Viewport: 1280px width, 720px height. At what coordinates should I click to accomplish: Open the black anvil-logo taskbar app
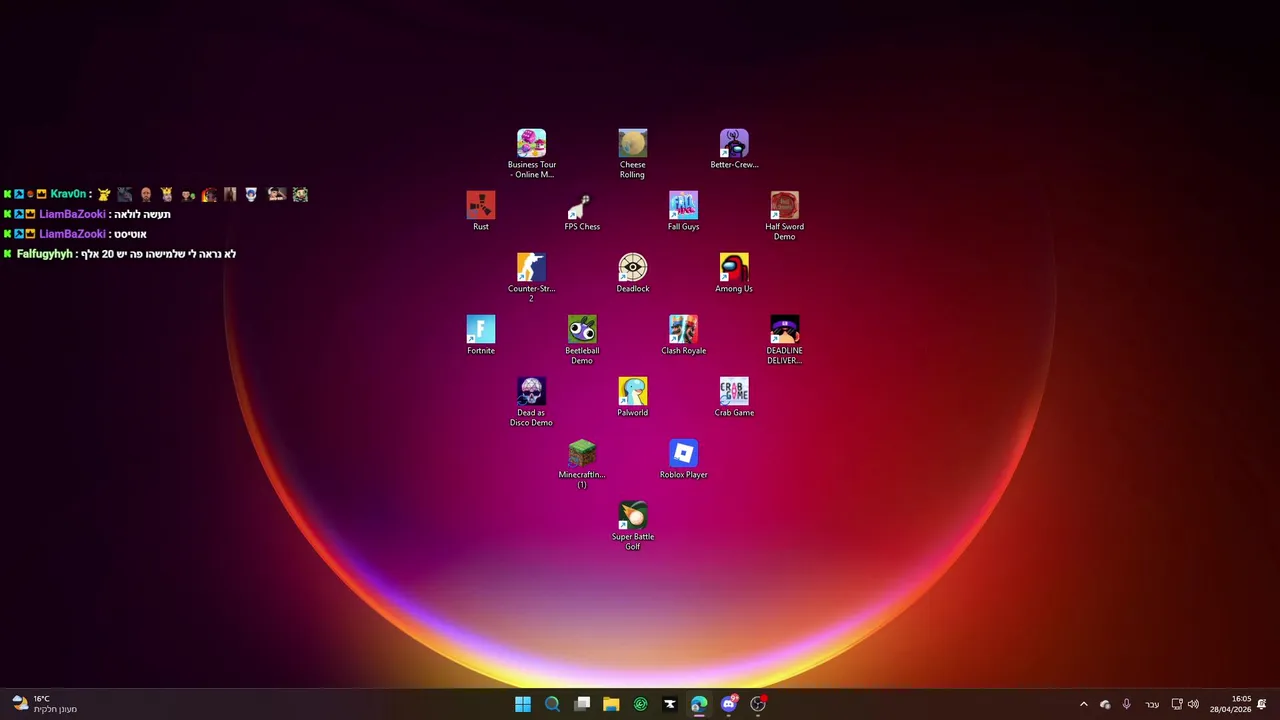(x=670, y=704)
